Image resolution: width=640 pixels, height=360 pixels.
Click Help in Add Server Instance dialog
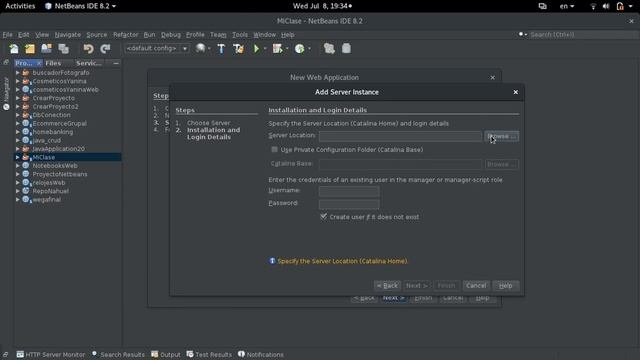coord(506,286)
